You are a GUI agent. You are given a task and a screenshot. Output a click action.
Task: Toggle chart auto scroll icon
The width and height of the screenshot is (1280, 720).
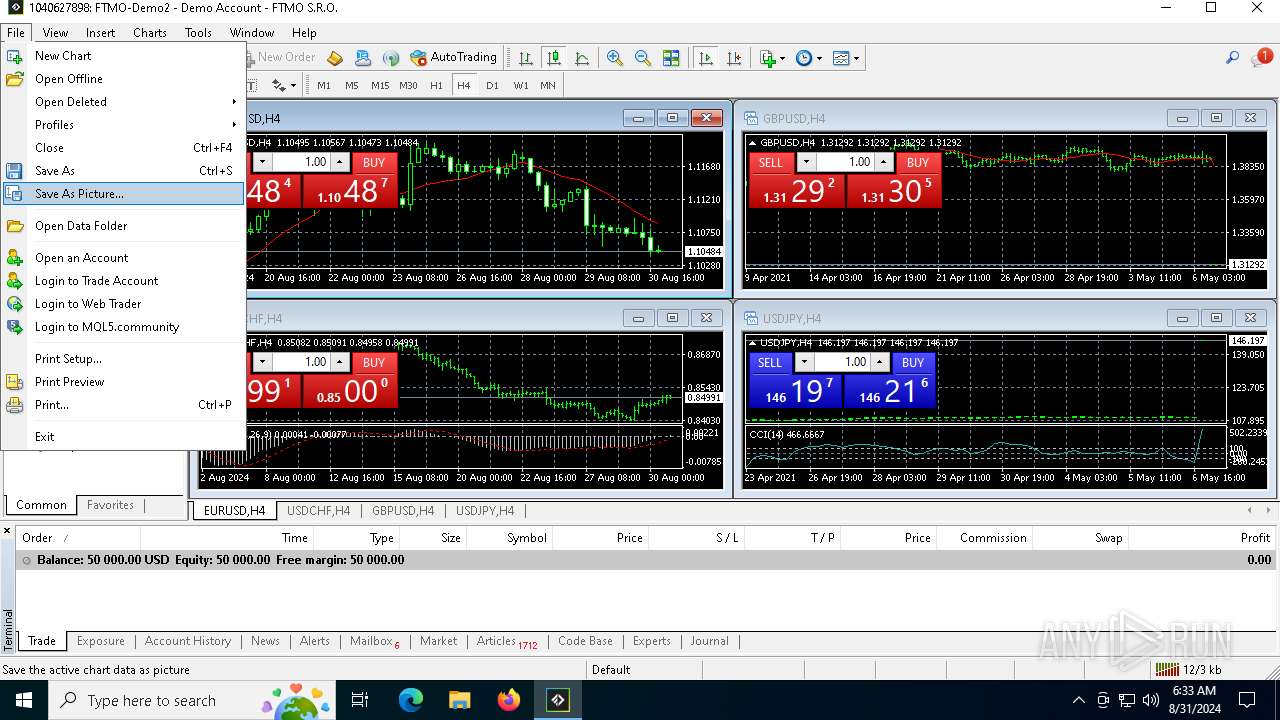point(706,58)
